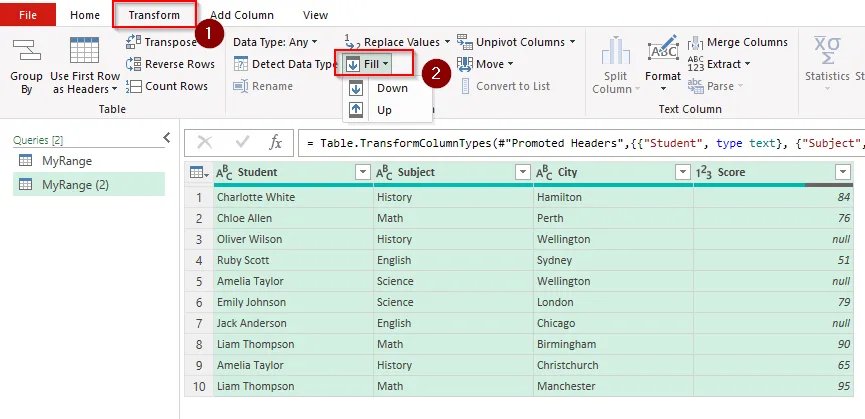Click Detect Data Type
Image resolution: width=865 pixels, height=419 pixels.
pyautogui.click(x=285, y=64)
